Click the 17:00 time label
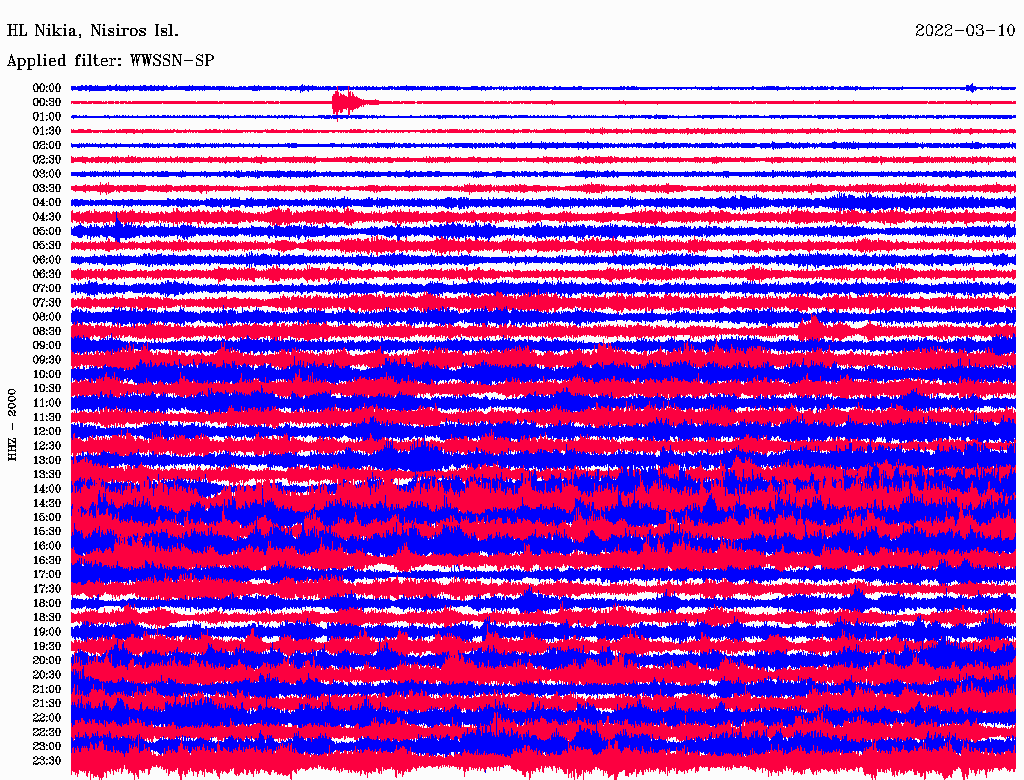The height and width of the screenshot is (780, 1024). 47,574
